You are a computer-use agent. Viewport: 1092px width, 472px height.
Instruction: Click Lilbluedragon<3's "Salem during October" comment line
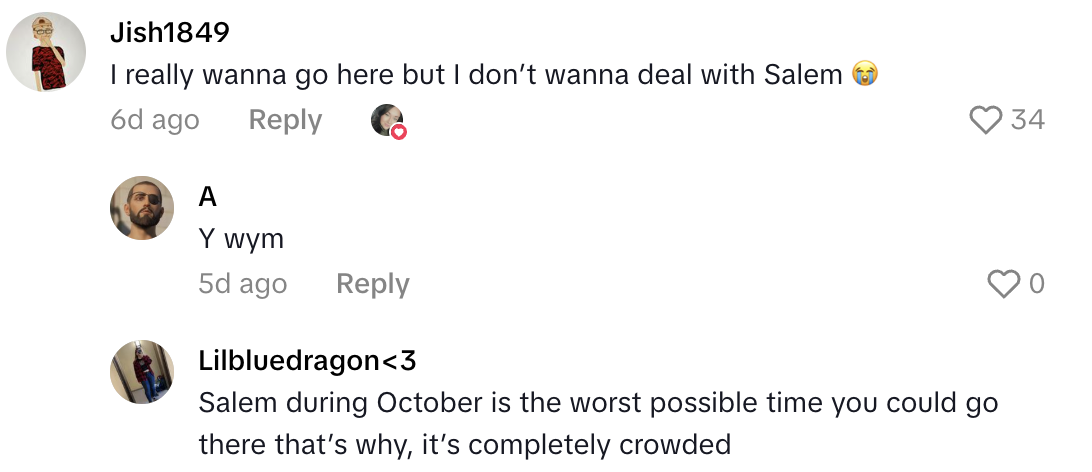(x=598, y=403)
